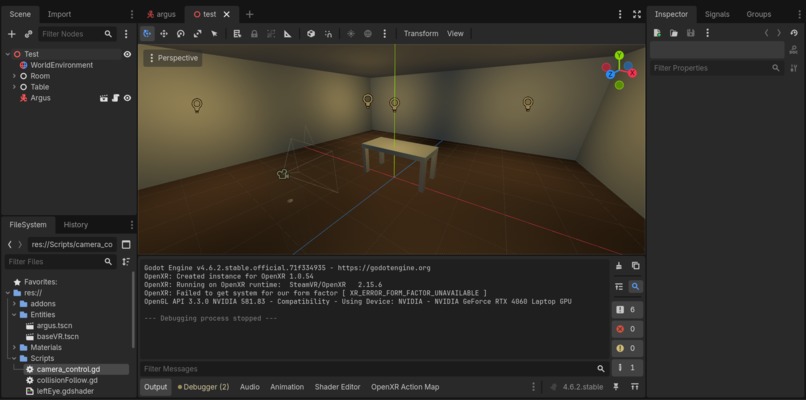Expand the Materials folder

(x=14, y=348)
